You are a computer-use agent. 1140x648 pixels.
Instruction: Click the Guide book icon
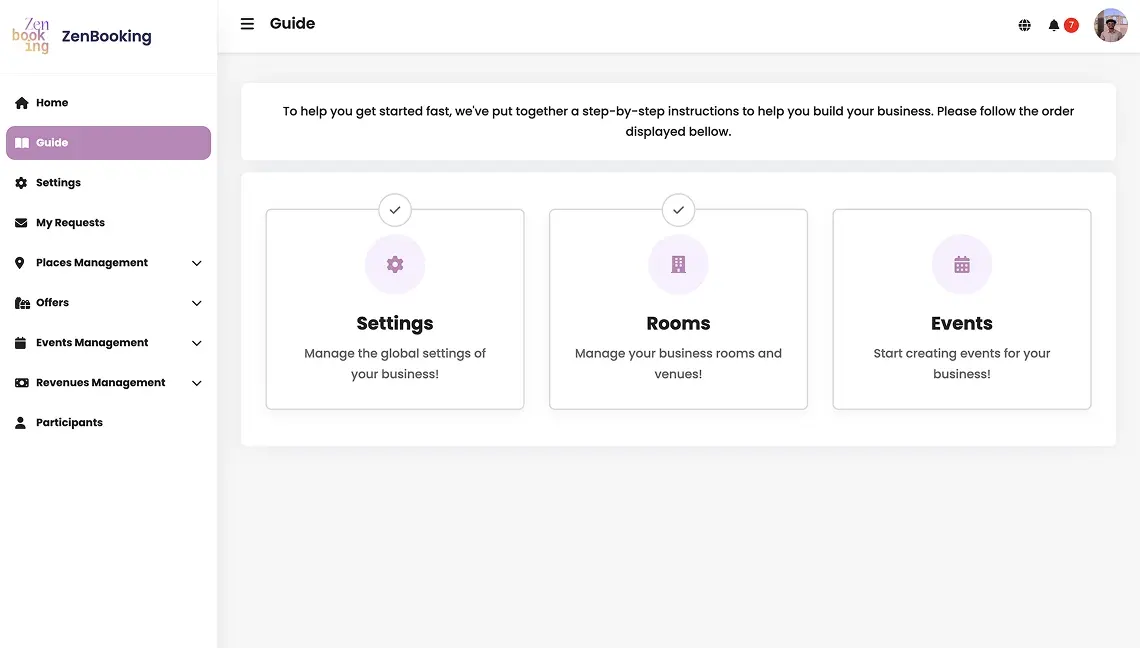(x=22, y=143)
